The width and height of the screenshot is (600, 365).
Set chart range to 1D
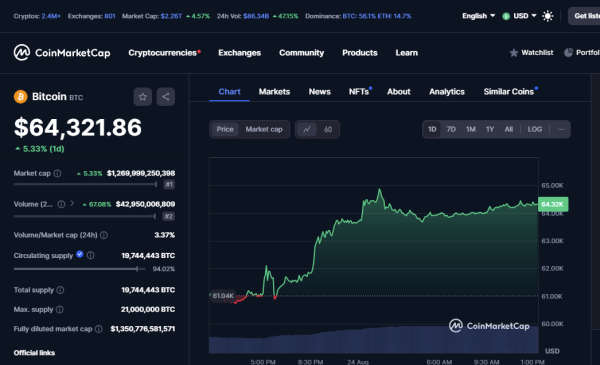coord(432,129)
